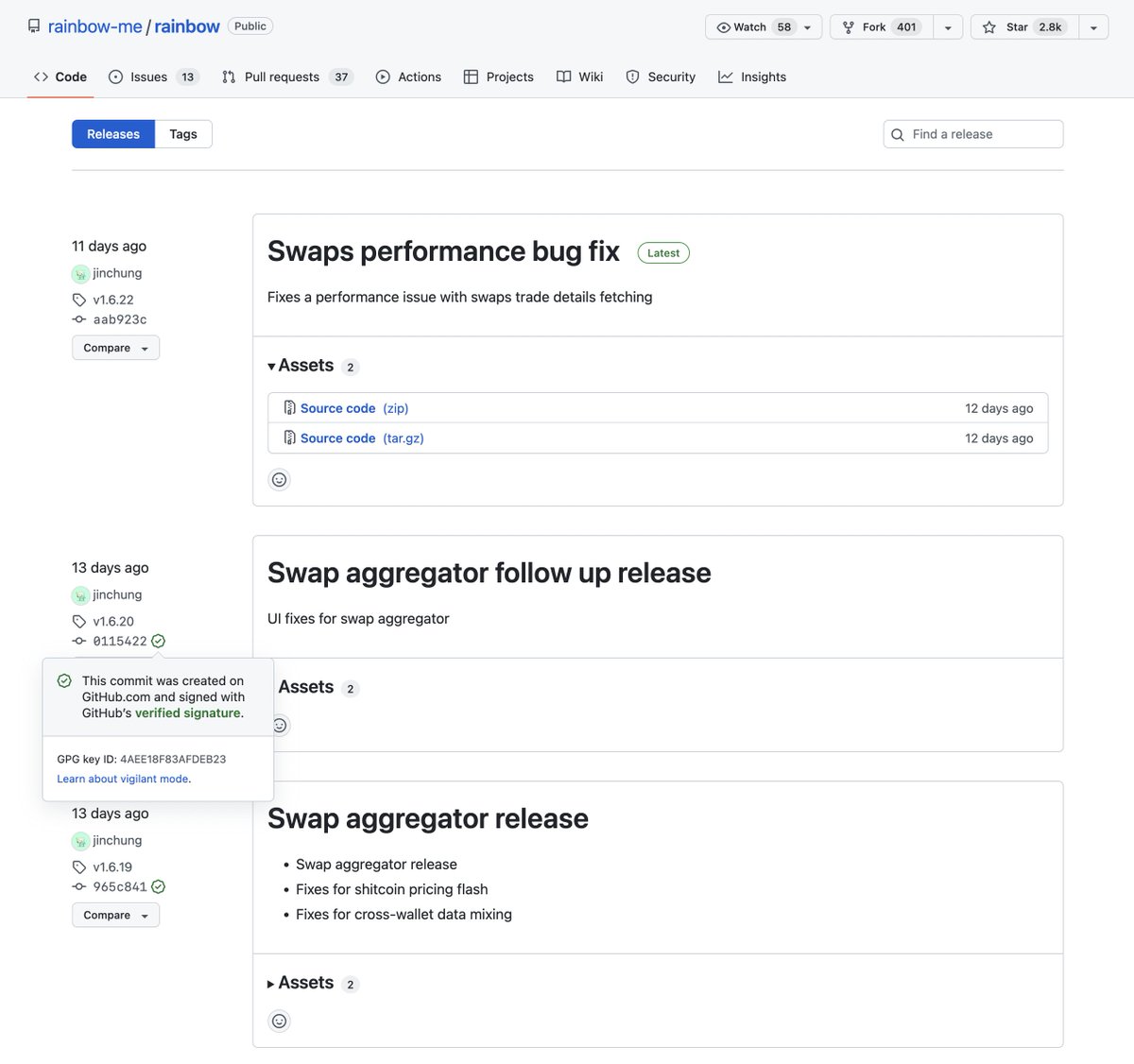Open Compare dropdown for v1.6.19
This screenshot has height=1064, width=1134.
pyautogui.click(x=115, y=915)
